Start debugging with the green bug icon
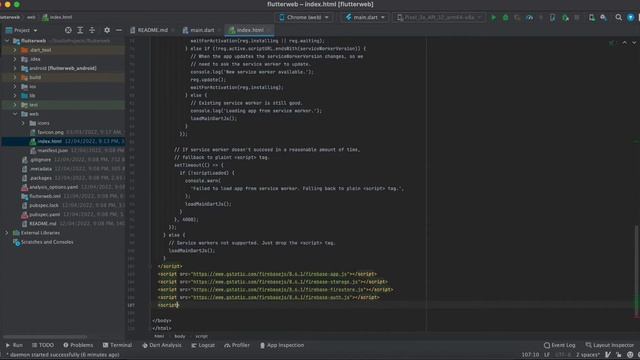The image size is (640, 360). coord(505,18)
